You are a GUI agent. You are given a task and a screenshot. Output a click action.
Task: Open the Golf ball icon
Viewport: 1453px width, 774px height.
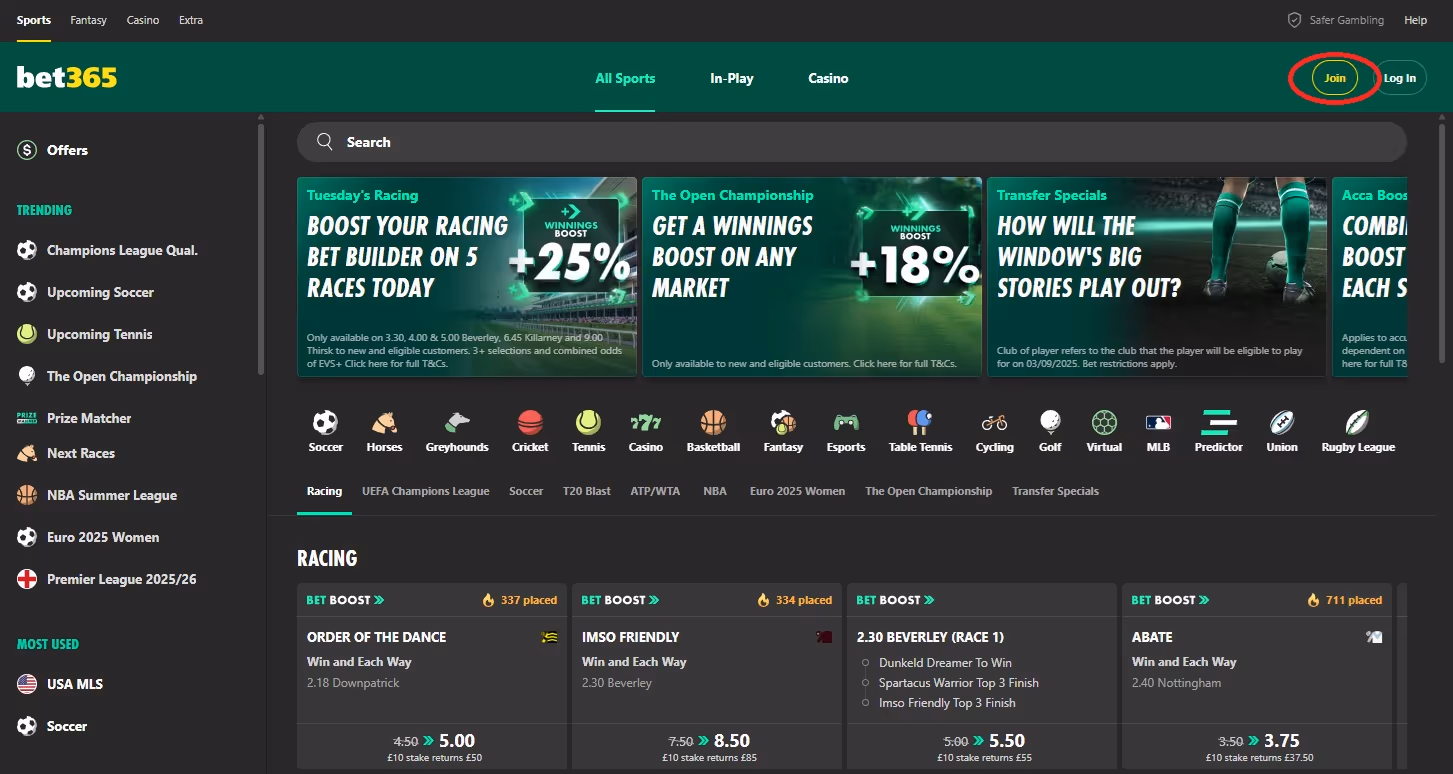point(1050,422)
